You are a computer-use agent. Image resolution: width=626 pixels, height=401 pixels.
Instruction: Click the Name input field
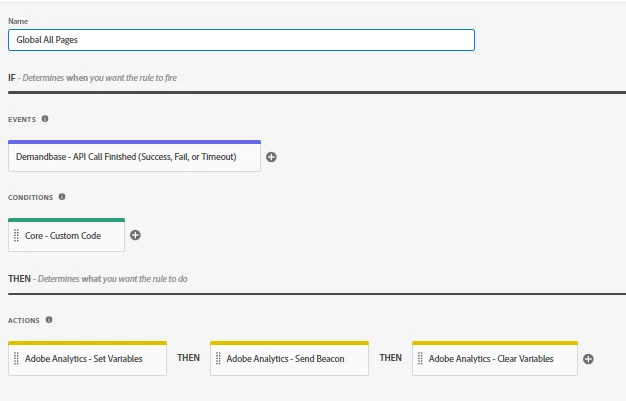point(241,40)
